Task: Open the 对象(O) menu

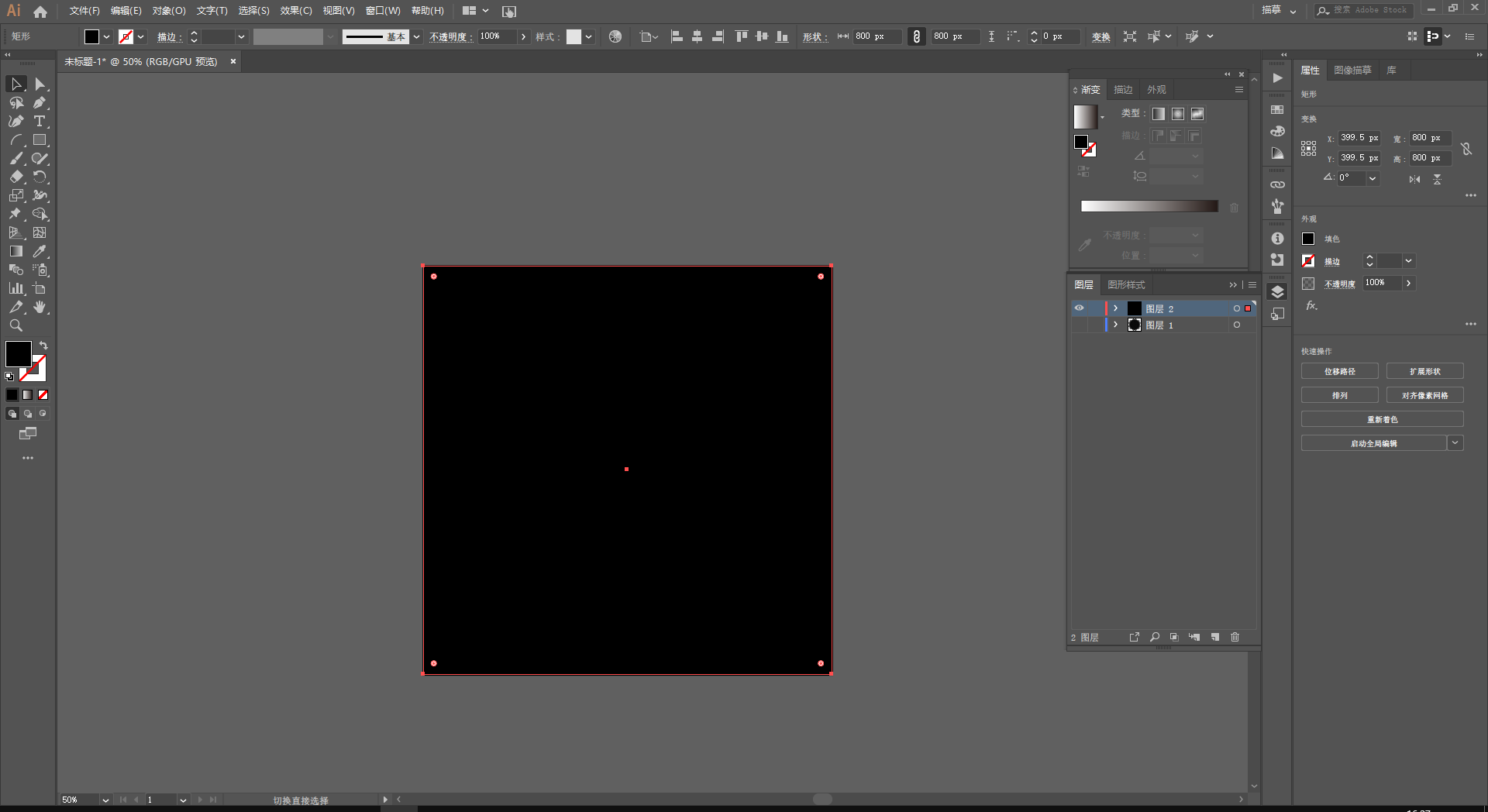Action: tap(169, 11)
